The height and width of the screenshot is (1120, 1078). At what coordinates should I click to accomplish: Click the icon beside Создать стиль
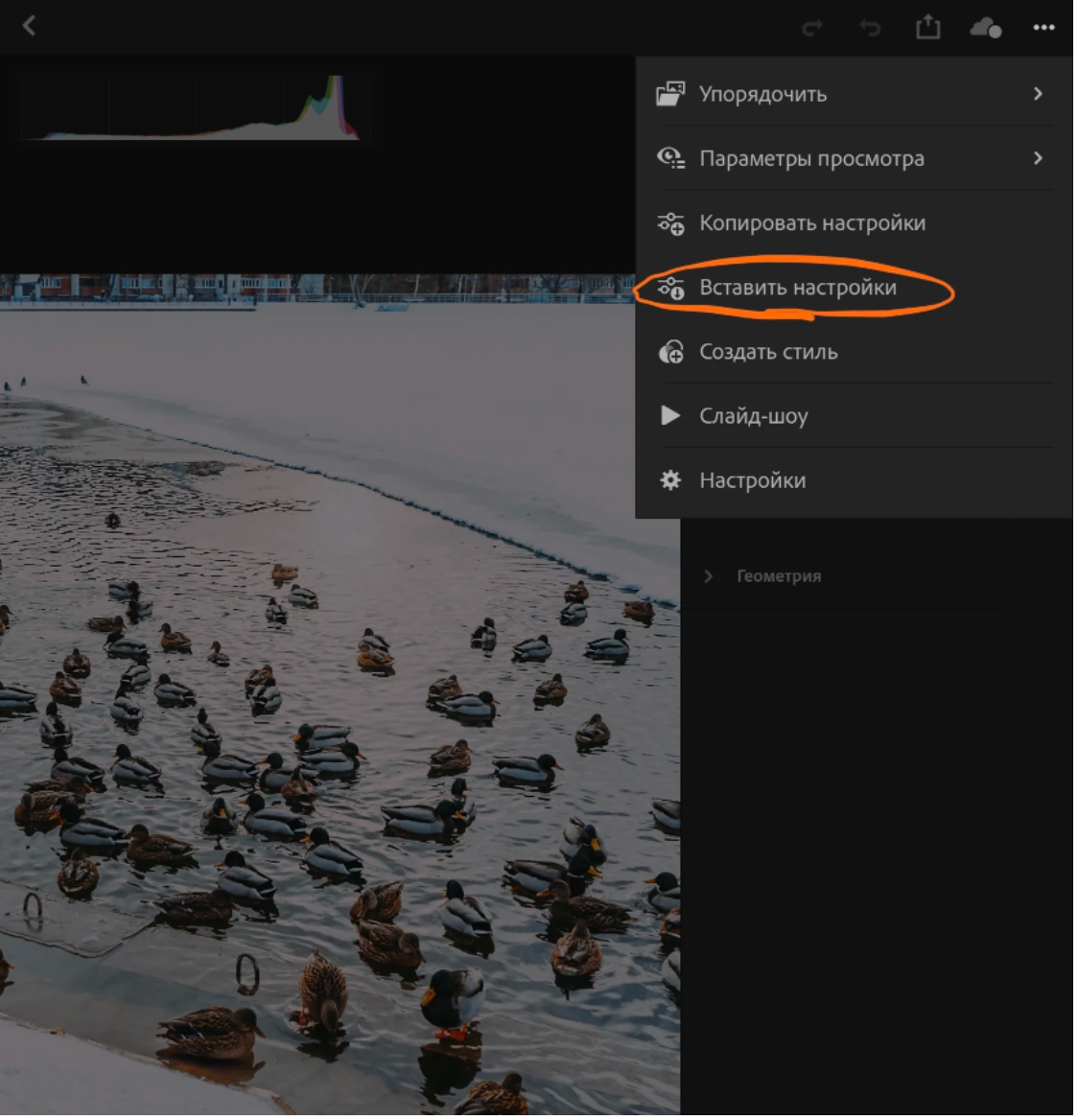tap(670, 352)
